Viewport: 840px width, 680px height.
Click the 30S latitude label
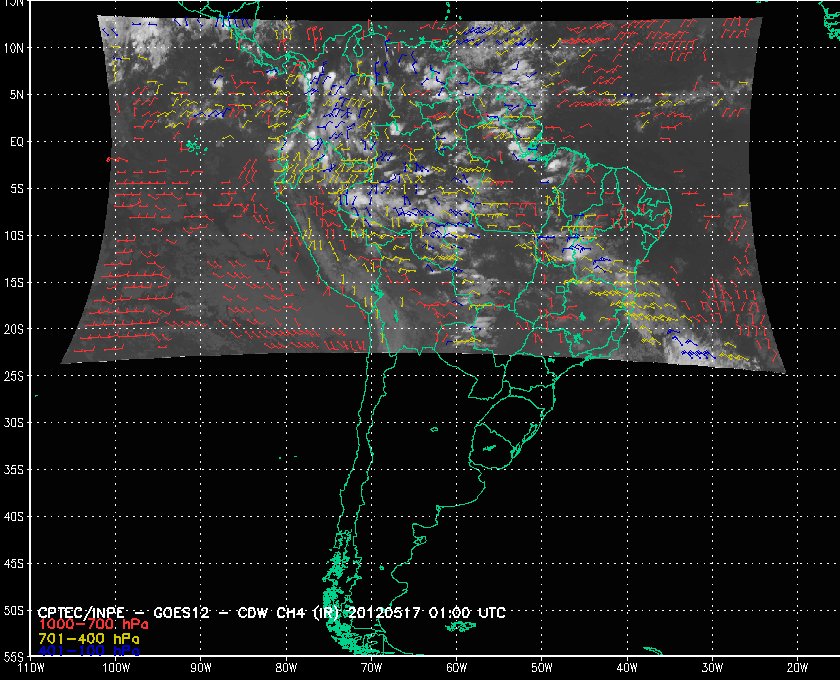coord(14,423)
